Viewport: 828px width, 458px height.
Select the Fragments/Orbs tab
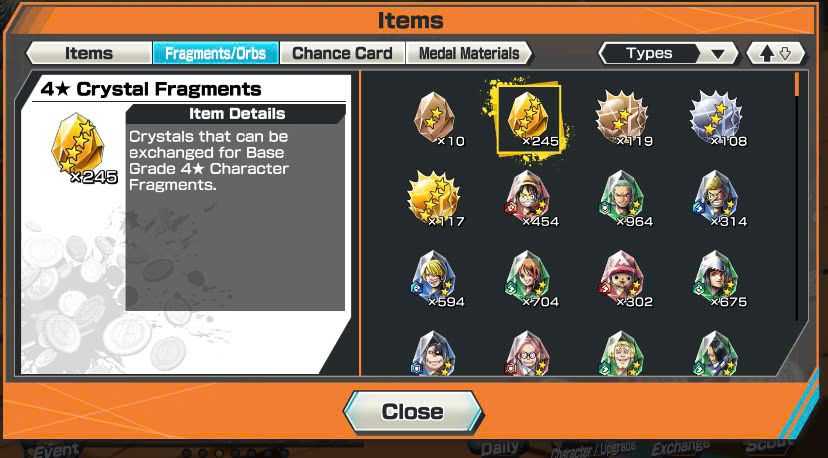215,53
